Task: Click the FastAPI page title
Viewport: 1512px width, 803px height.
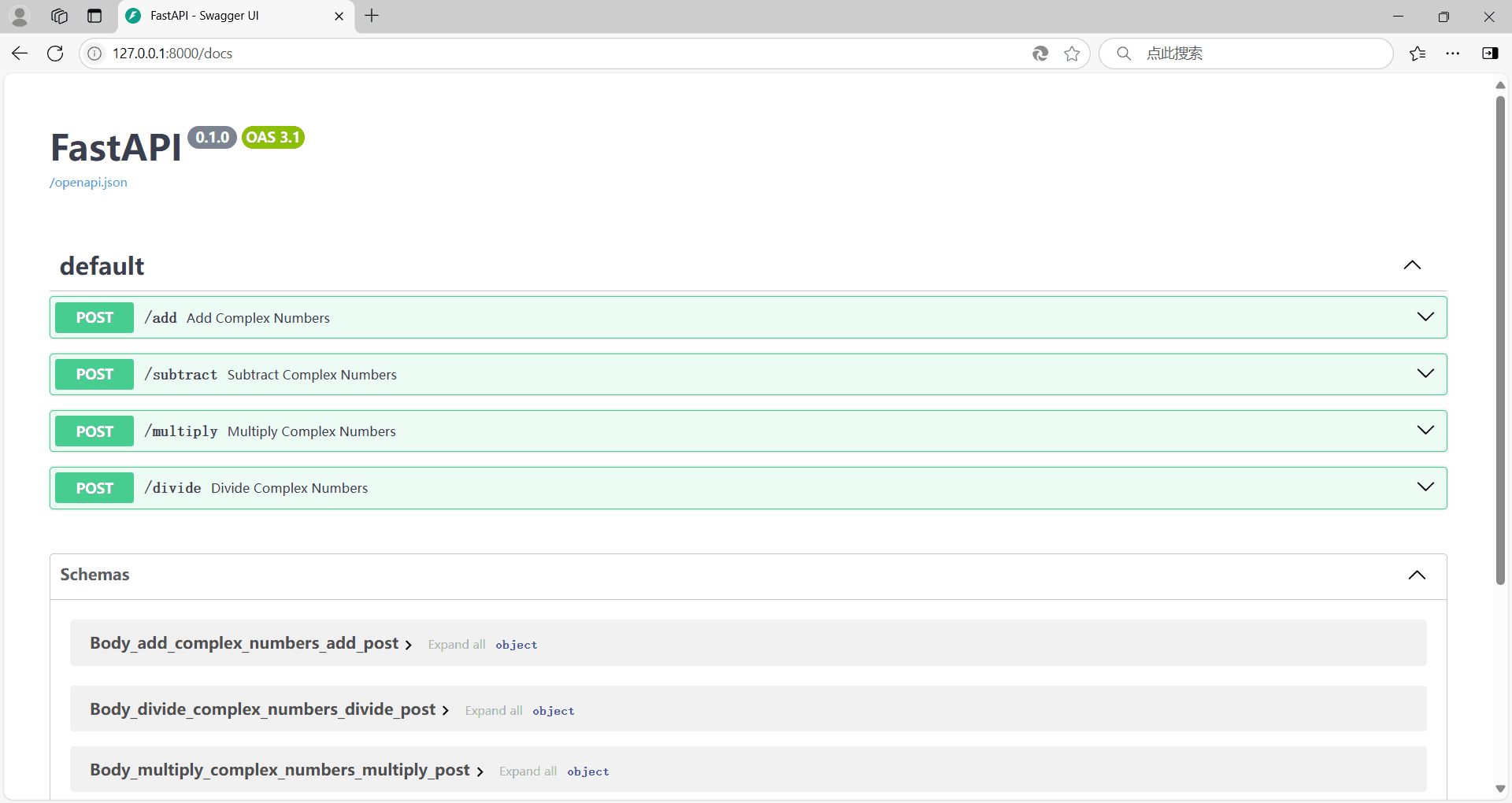Action: click(116, 147)
